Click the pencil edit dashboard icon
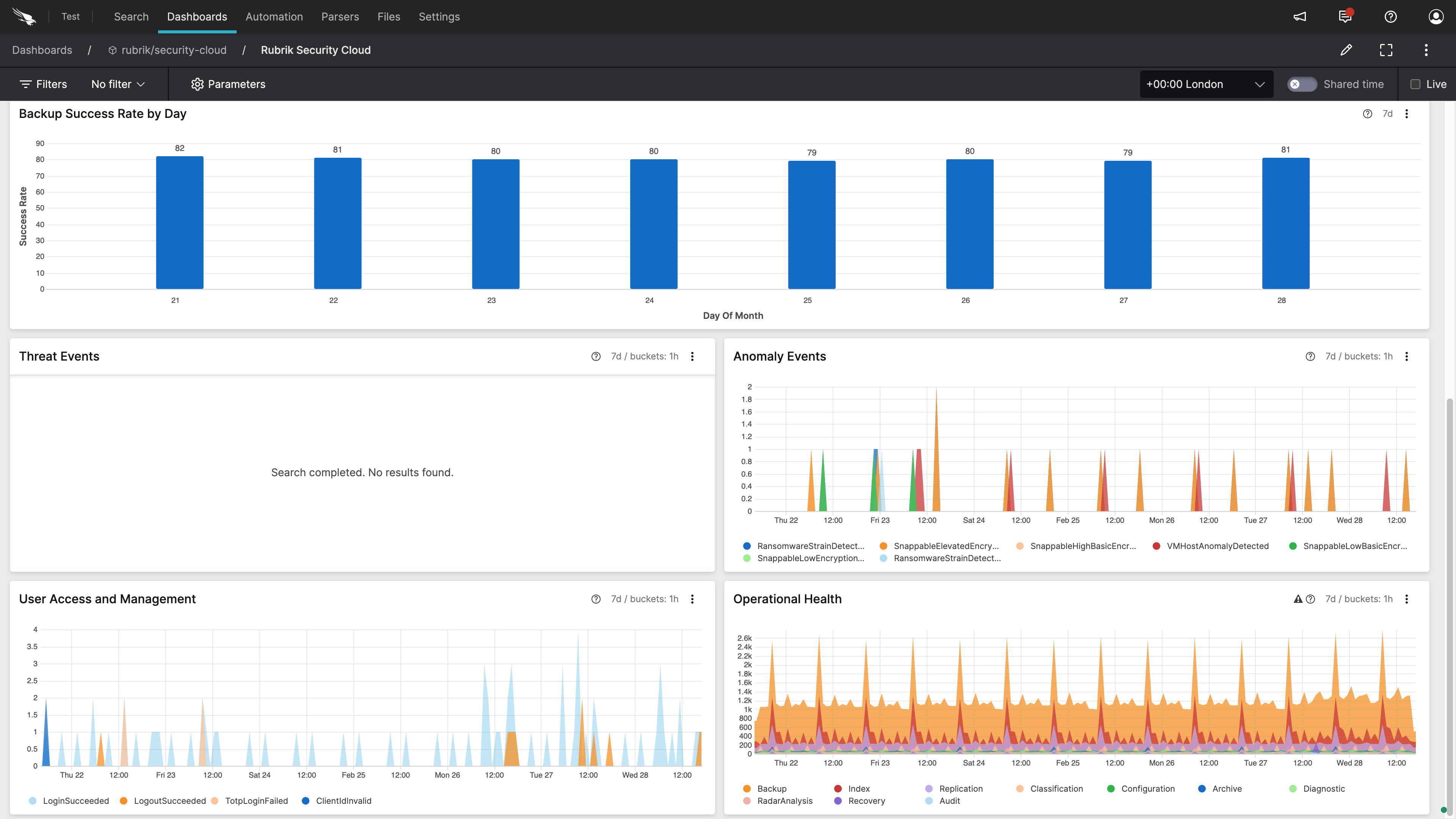Viewport: 1456px width, 819px height. click(1346, 50)
